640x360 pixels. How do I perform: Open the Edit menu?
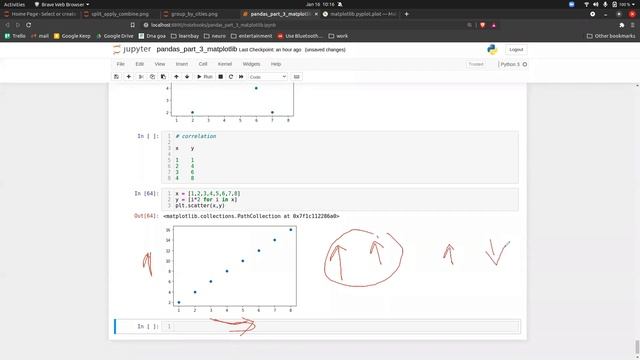(x=140, y=64)
